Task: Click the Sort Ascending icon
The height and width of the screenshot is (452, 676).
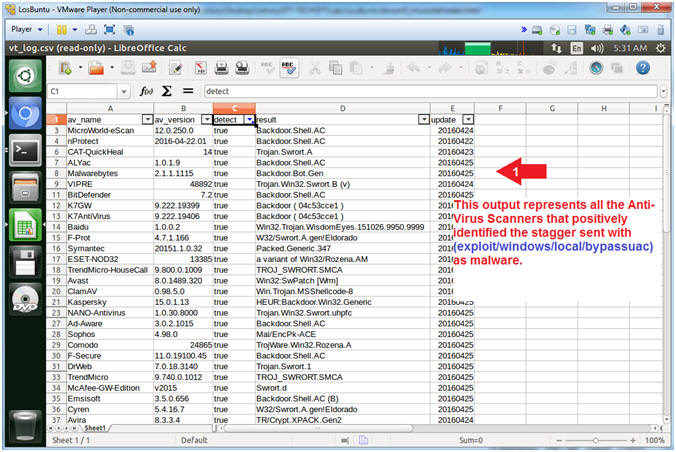Action: [502, 68]
